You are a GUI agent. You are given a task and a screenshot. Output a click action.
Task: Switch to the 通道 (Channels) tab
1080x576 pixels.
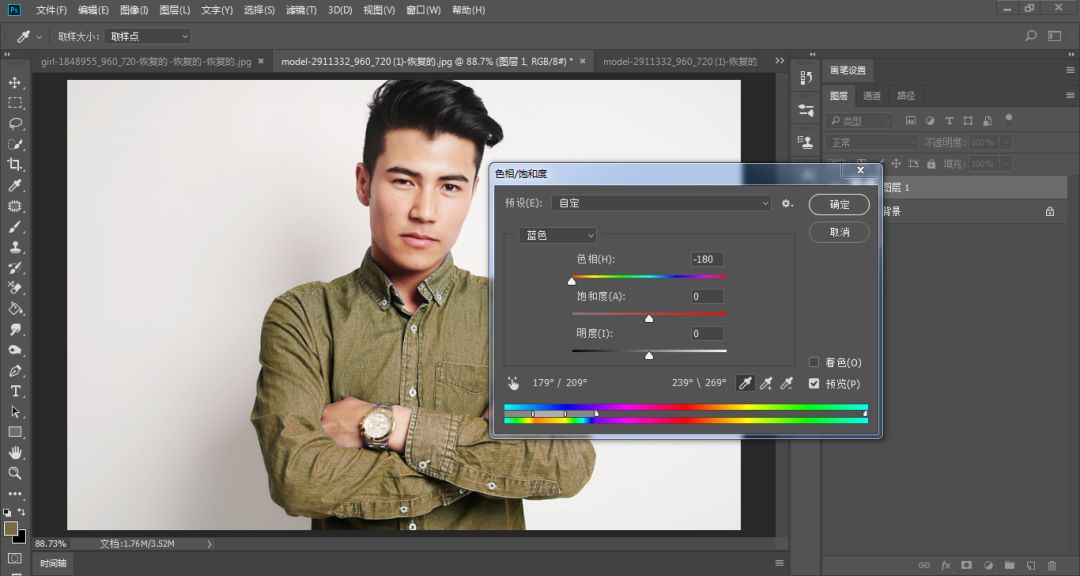click(x=872, y=96)
